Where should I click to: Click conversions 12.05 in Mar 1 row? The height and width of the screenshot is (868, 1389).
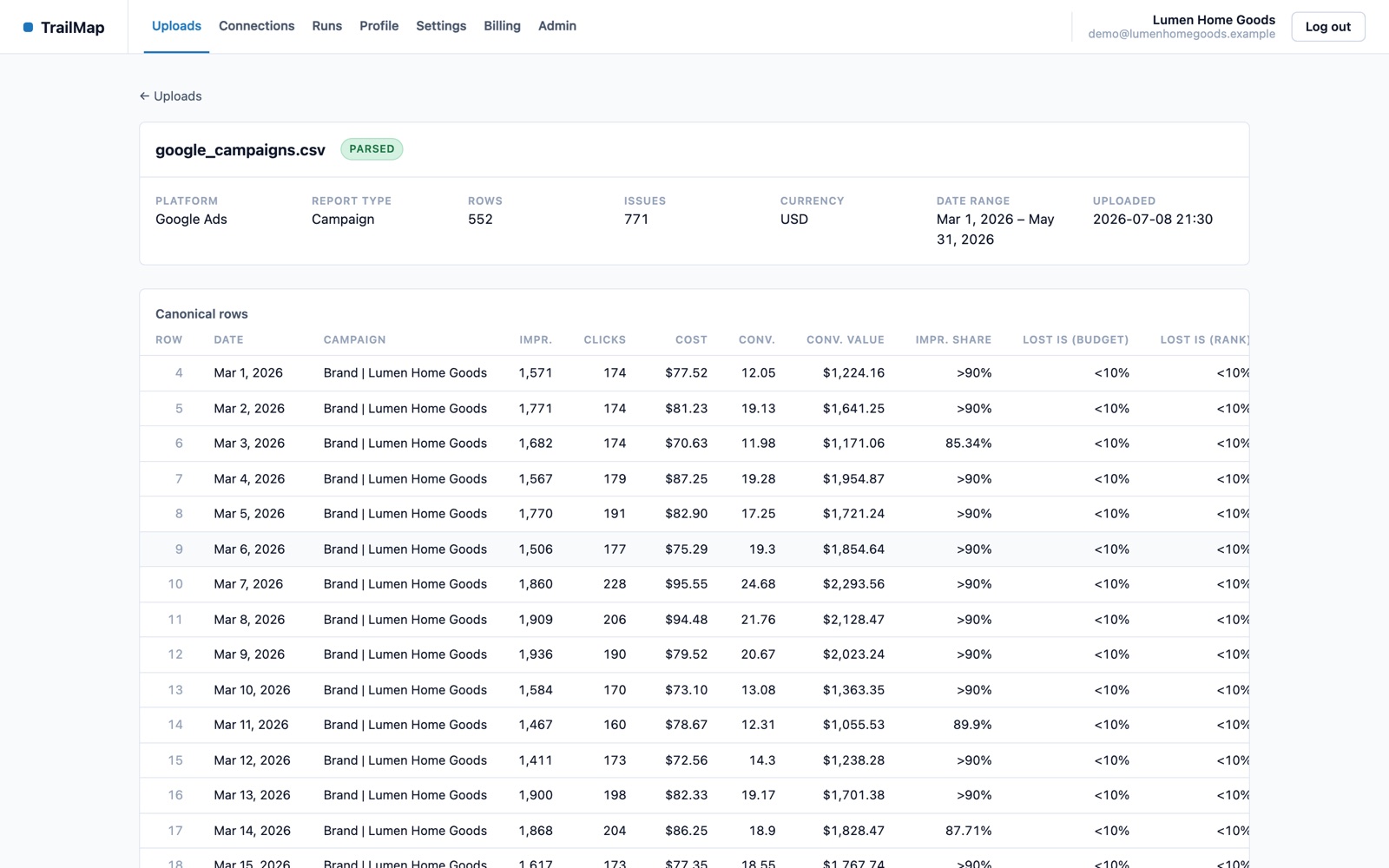758,373
